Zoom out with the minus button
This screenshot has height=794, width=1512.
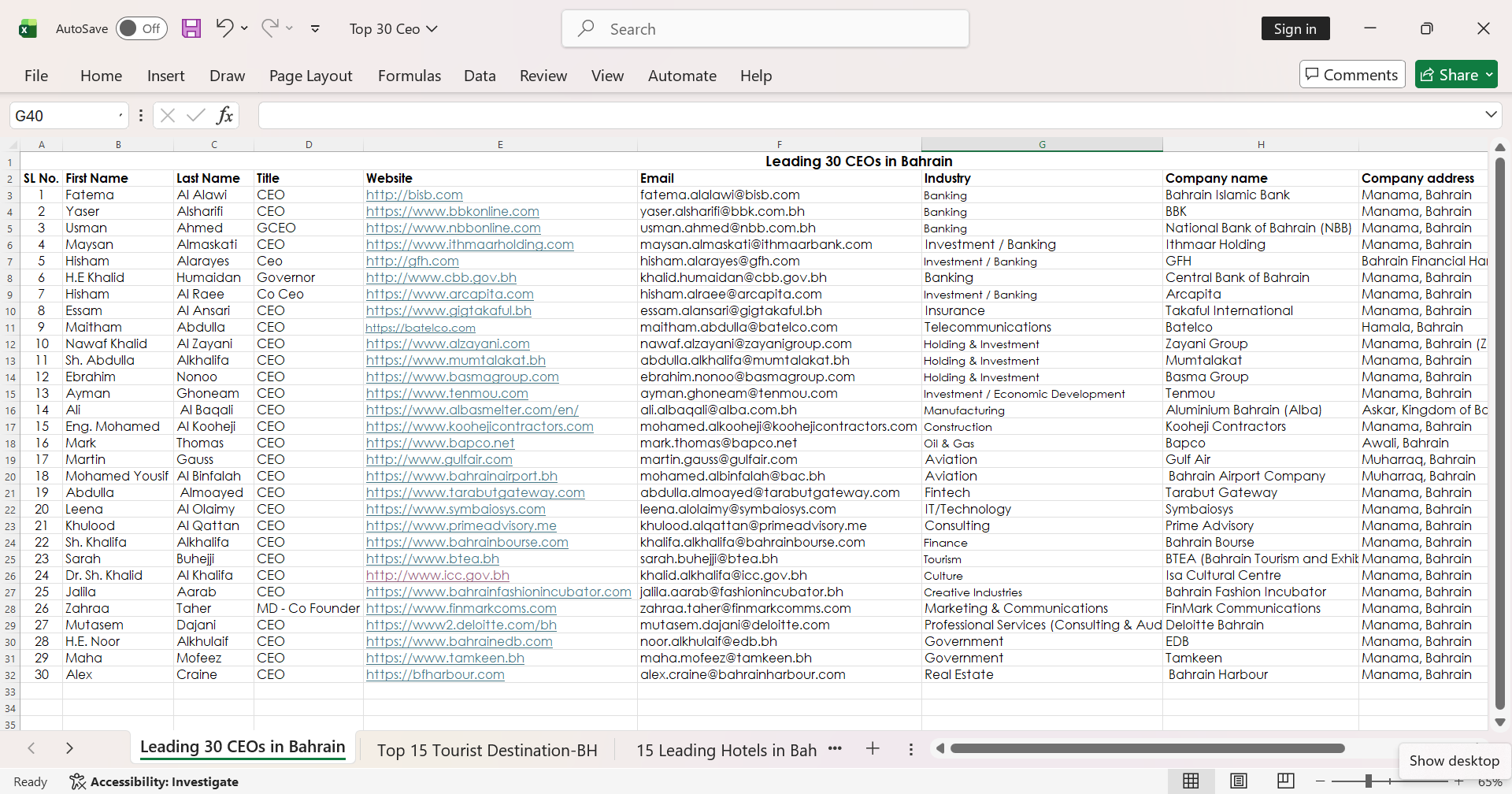point(1321,781)
